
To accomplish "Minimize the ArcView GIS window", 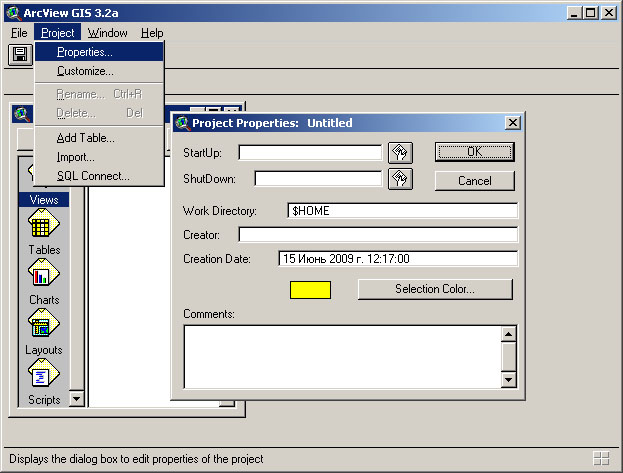I will 574,13.
